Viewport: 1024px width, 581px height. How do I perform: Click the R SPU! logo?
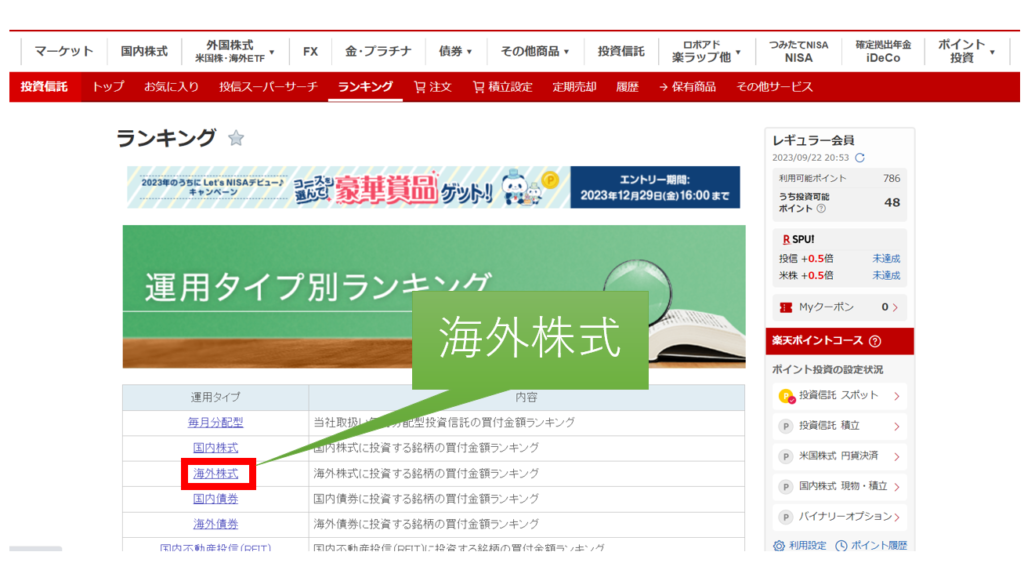click(x=798, y=240)
